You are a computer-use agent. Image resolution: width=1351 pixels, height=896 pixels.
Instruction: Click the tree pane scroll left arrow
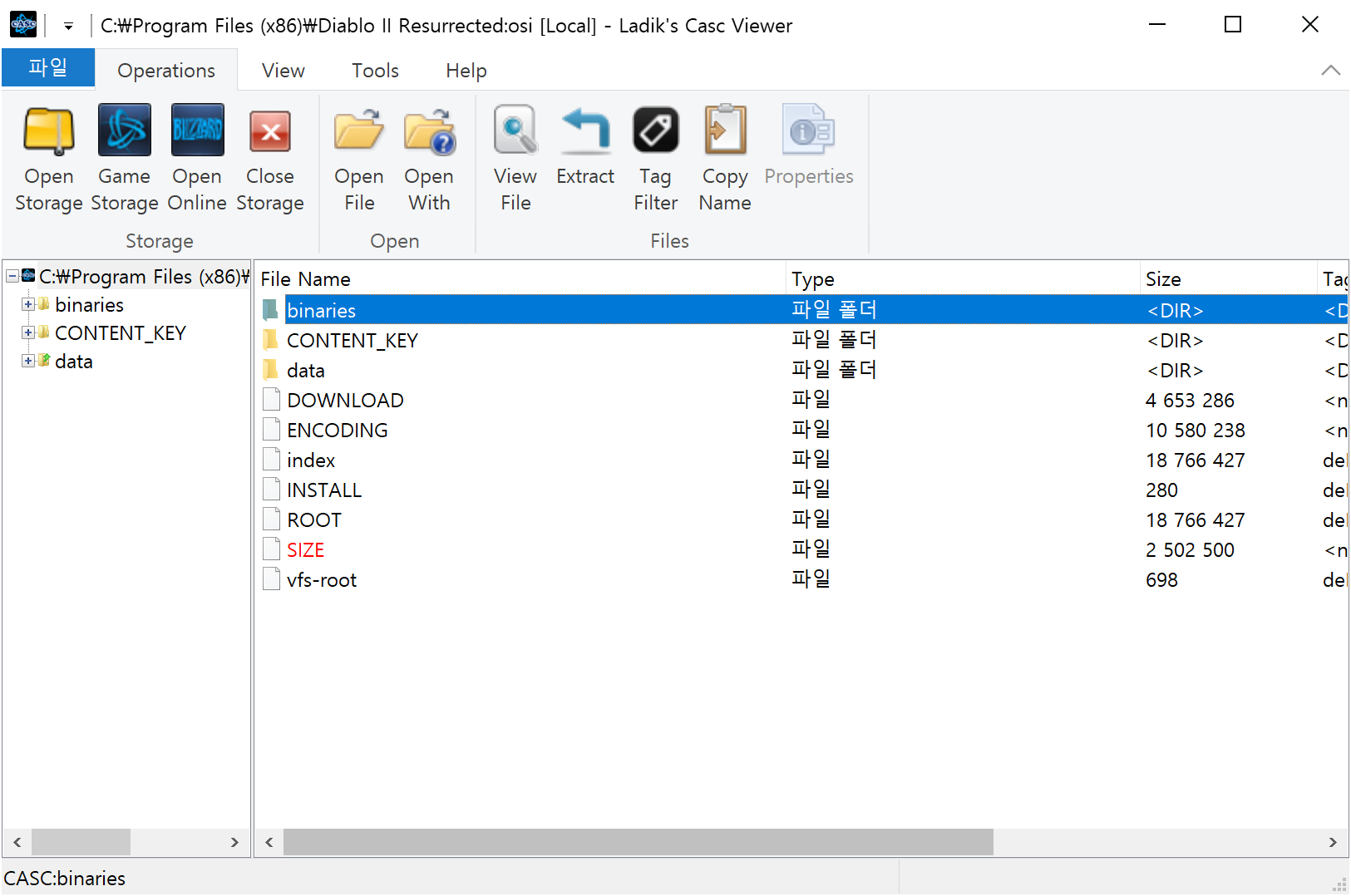pyautogui.click(x=17, y=842)
